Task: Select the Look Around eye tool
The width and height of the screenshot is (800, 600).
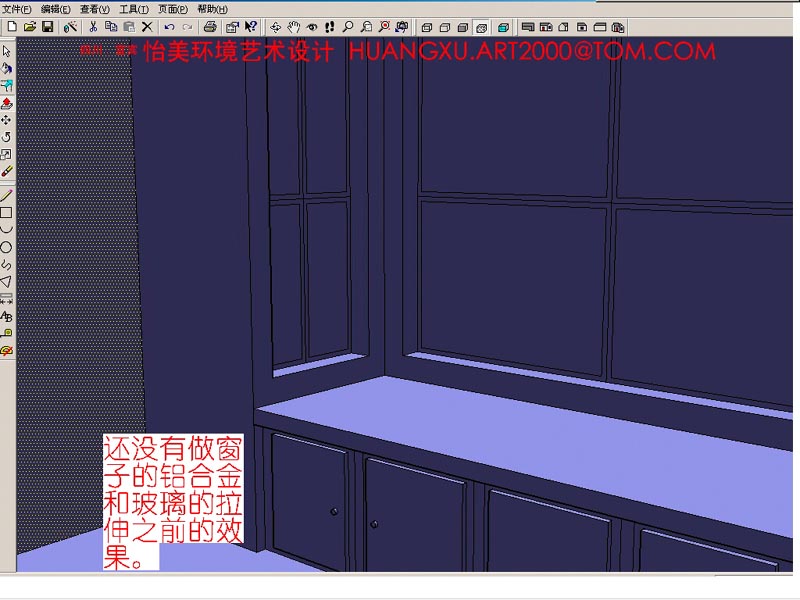Action: [311, 27]
